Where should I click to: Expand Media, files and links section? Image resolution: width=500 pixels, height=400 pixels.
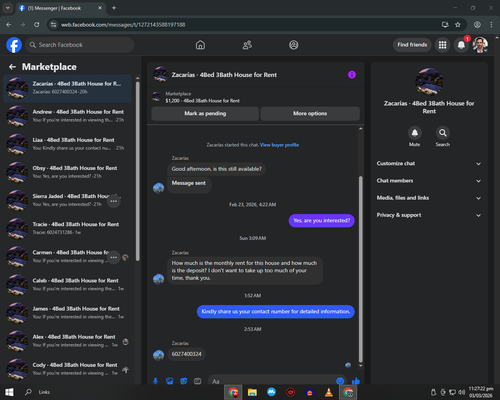coord(429,198)
